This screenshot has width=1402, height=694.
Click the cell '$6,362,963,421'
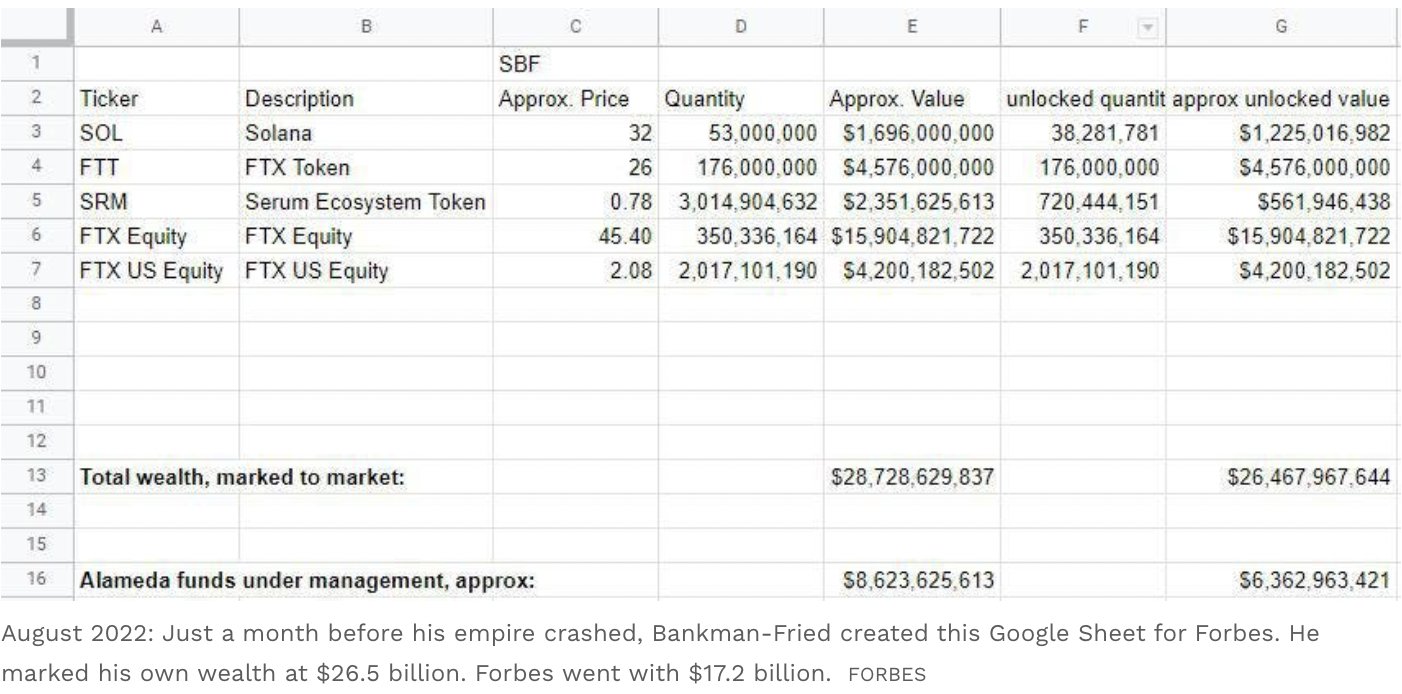click(1281, 580)
